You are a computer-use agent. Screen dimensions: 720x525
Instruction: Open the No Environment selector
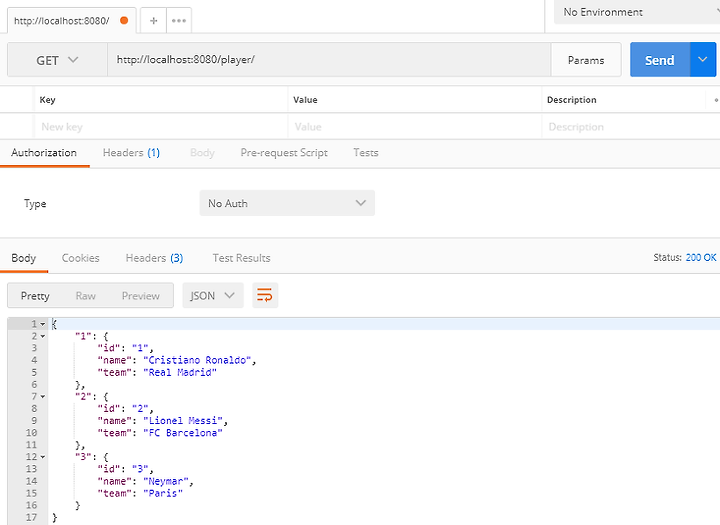(x=637, y=12)
